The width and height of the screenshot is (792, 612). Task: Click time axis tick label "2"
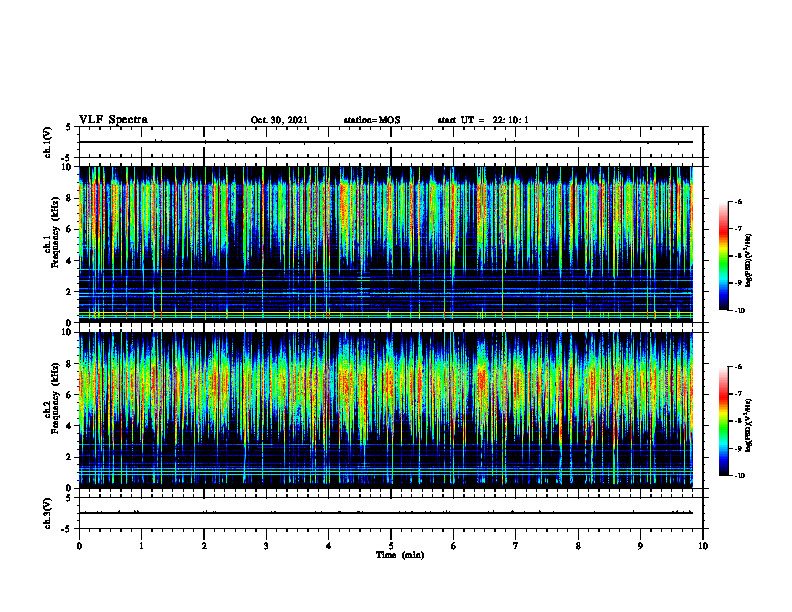click(204, 546)
